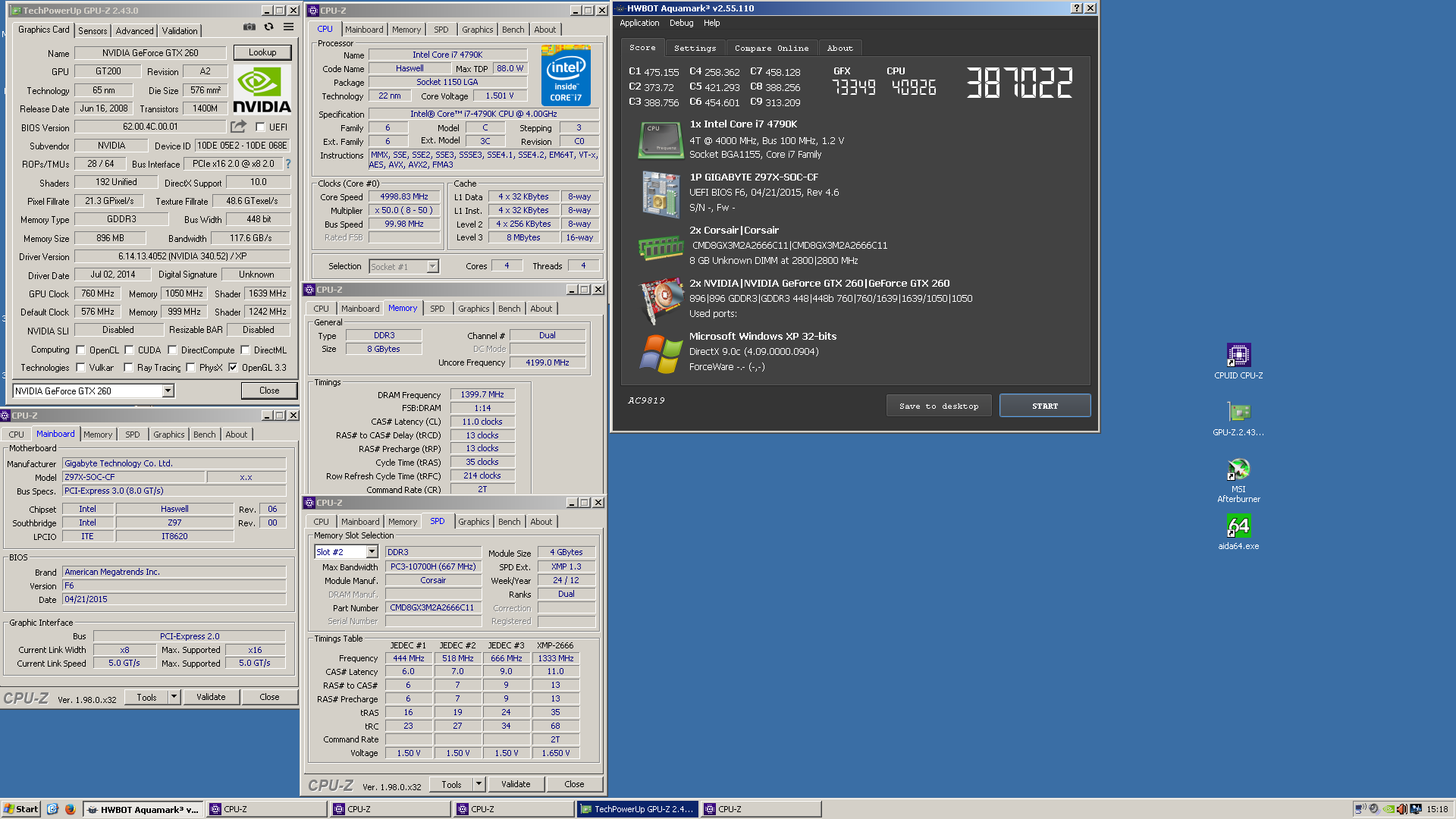Click the Lookup button in GPU-Z
This screenshot has height=819, width=1456.
click(x=262, y=52)
